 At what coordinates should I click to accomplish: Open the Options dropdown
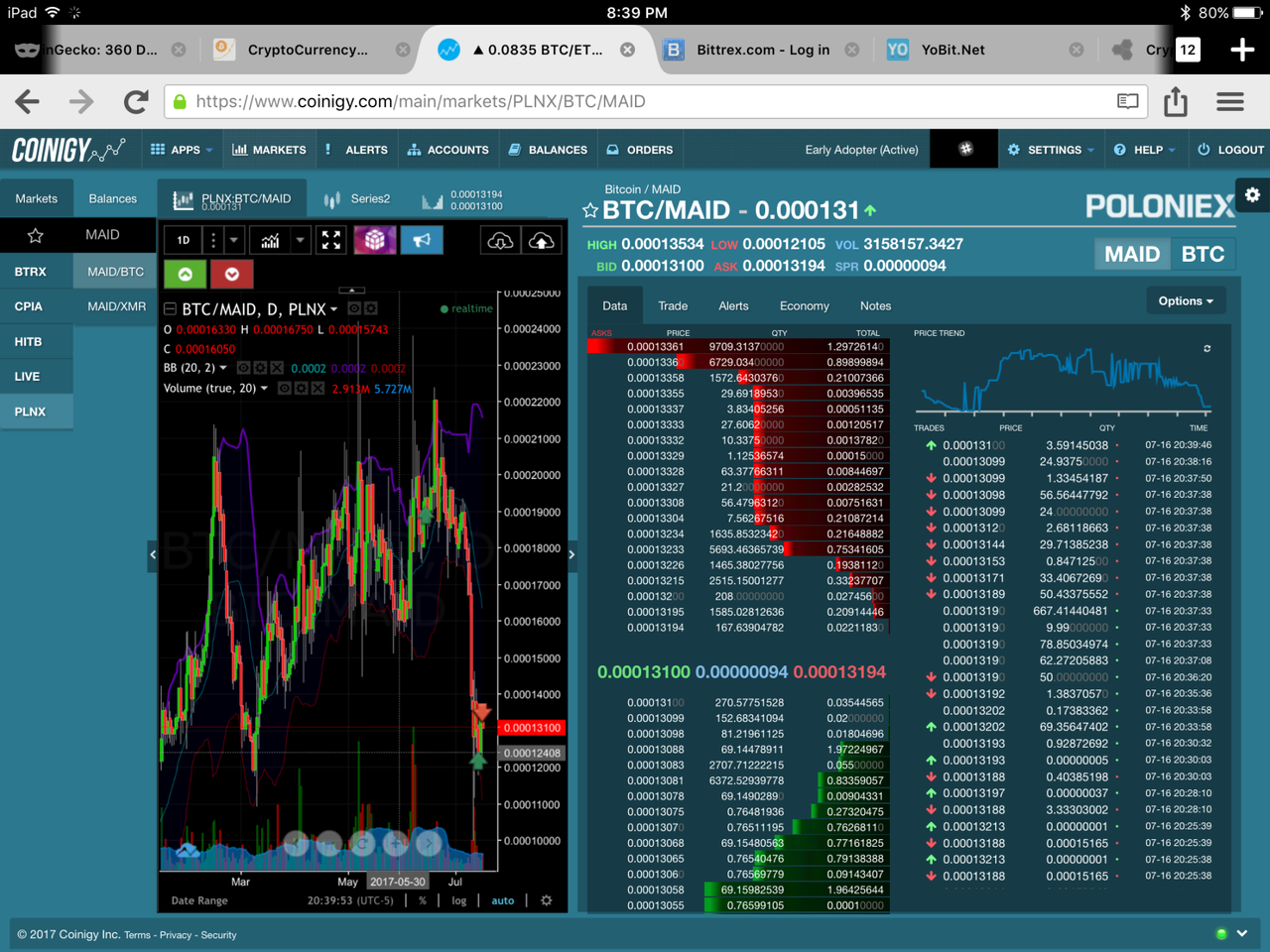click(x=1186, y=301)
